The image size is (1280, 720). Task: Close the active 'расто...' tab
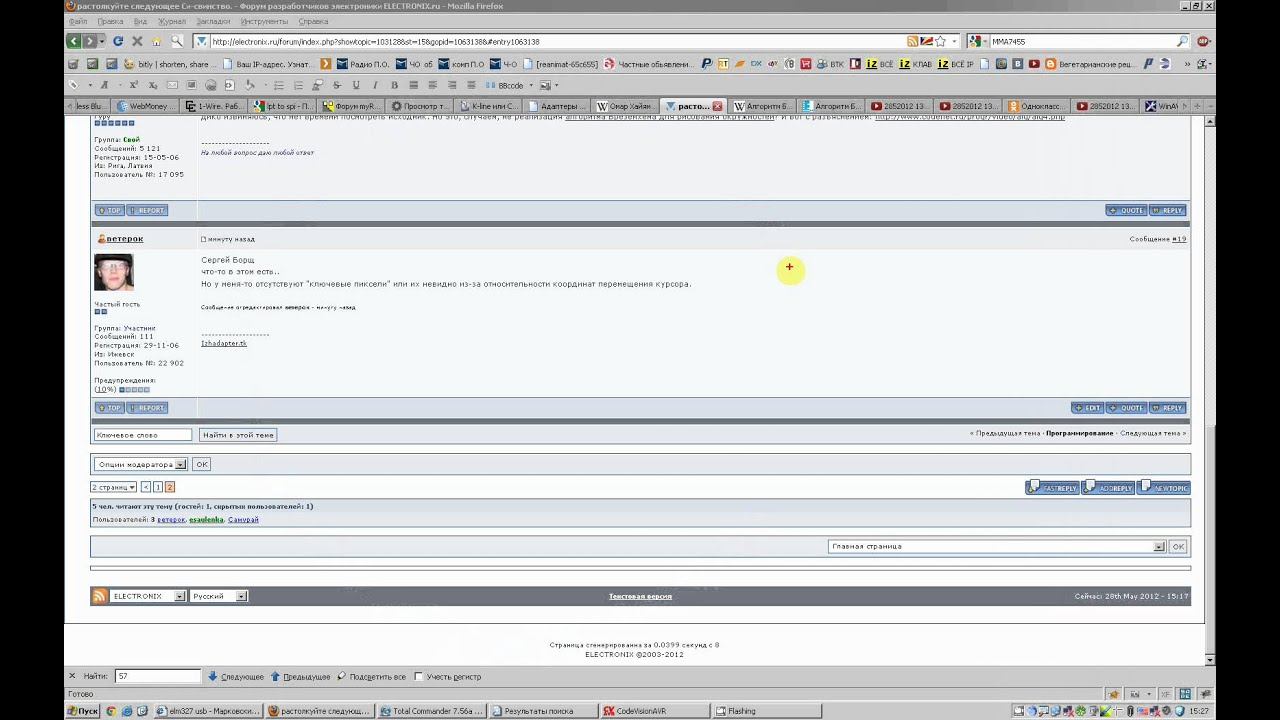717,105
